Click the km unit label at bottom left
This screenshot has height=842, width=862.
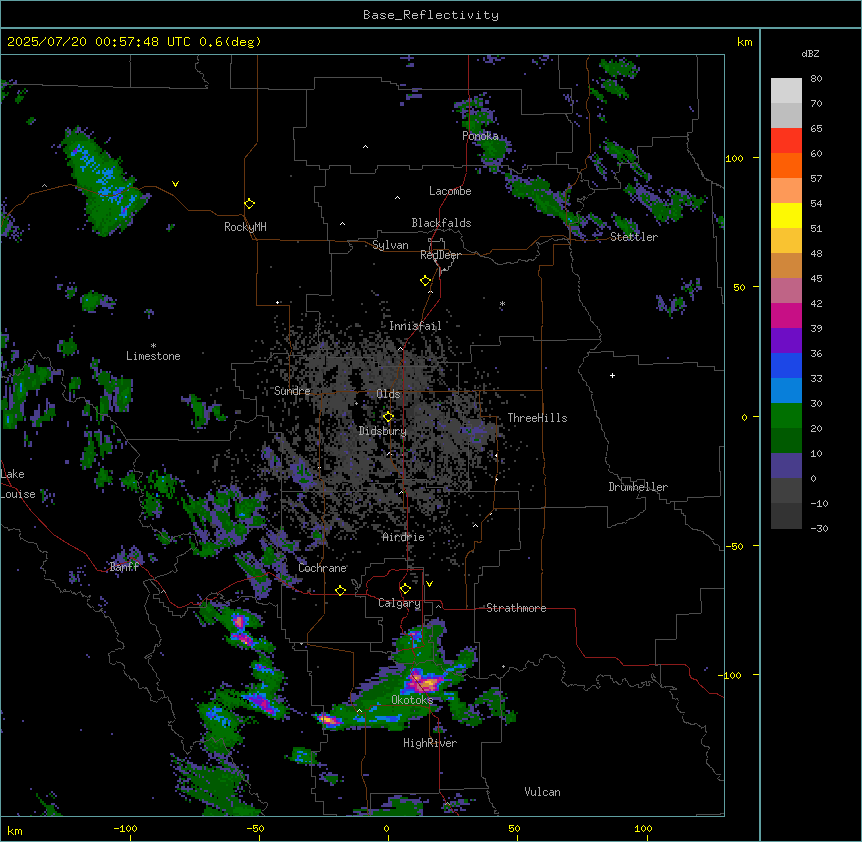[x=15, y=830]
